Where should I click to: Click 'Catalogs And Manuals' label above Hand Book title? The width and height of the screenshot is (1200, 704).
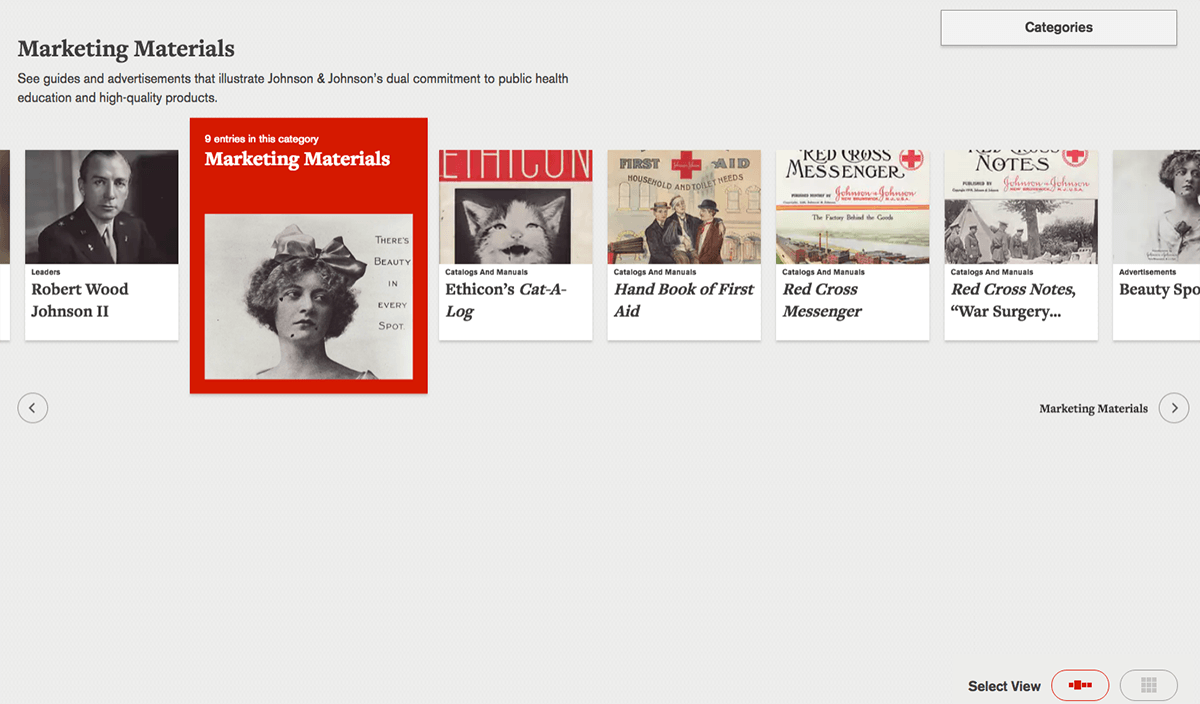pos(655,272)
